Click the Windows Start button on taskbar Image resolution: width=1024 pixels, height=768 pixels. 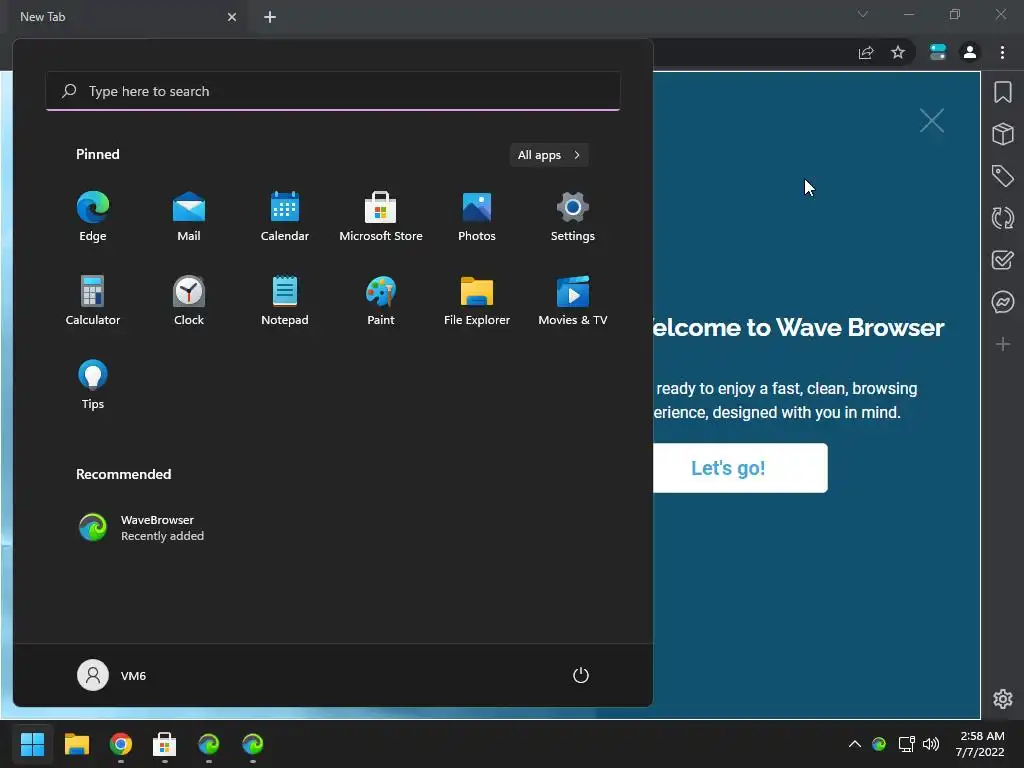[33, 744]
